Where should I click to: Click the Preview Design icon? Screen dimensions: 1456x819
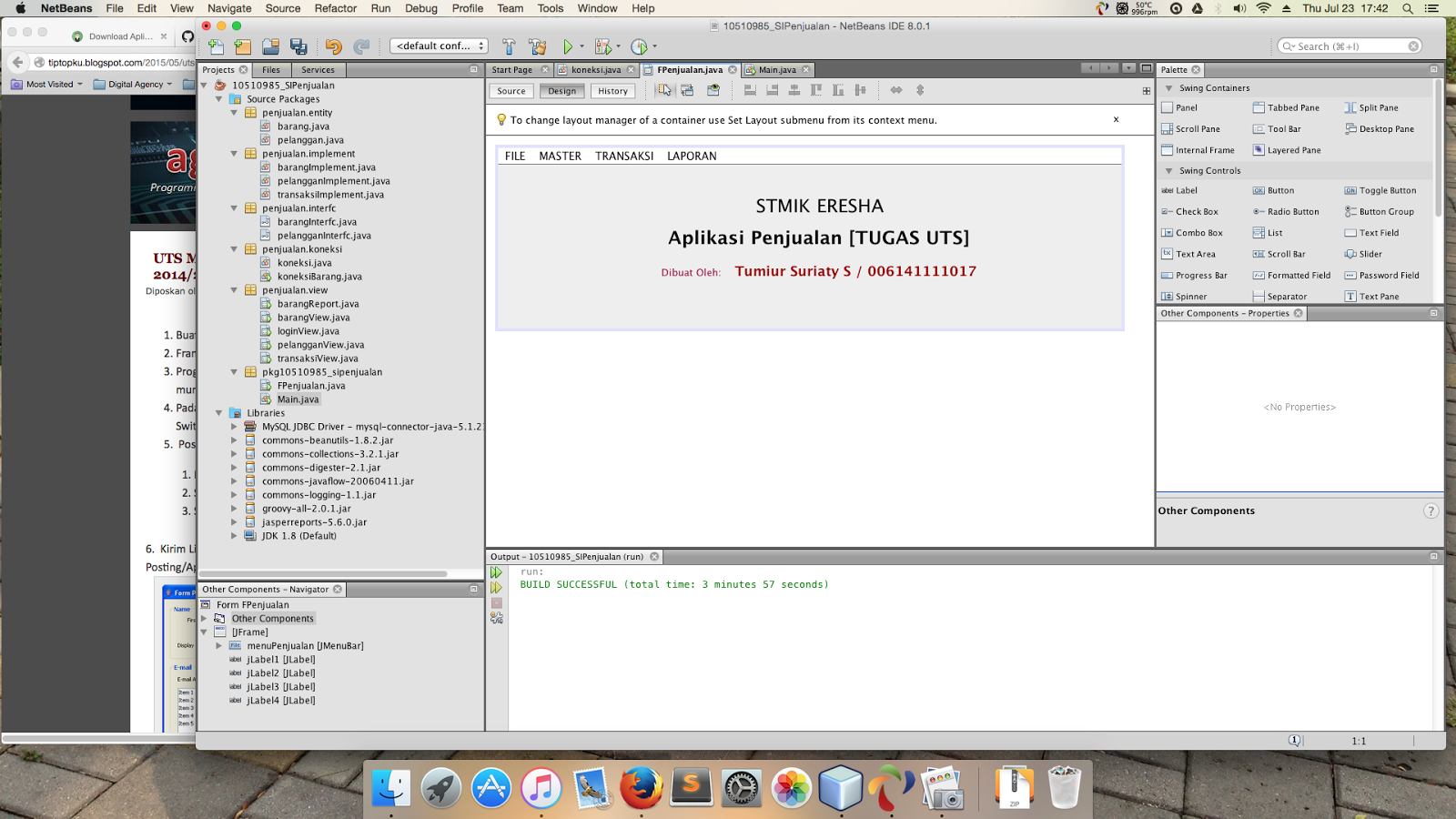point(713,90)
